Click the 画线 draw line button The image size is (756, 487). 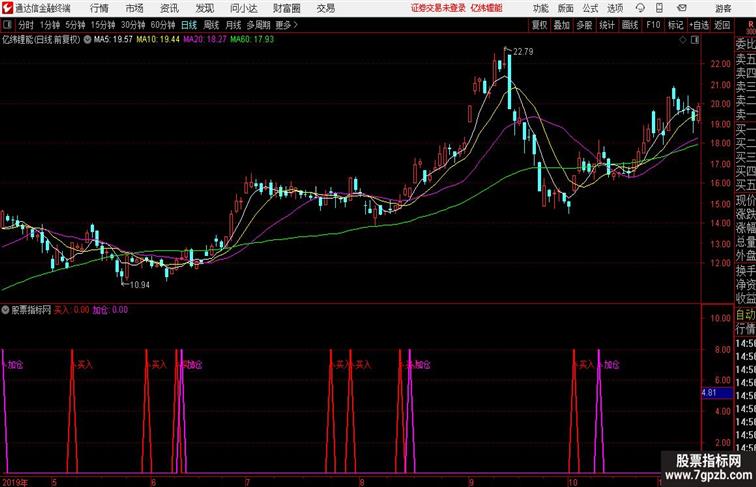630,25
